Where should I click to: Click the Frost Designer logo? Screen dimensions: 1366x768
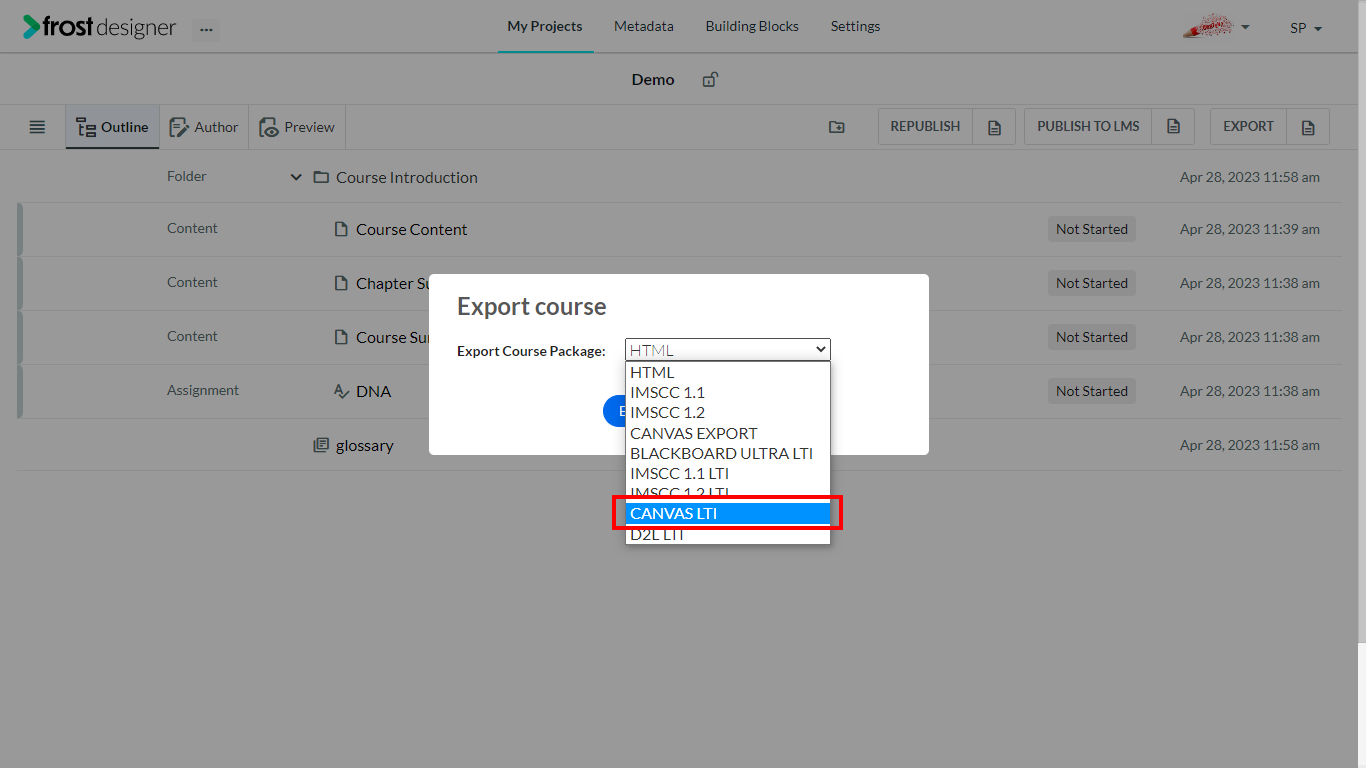point(100,27)
